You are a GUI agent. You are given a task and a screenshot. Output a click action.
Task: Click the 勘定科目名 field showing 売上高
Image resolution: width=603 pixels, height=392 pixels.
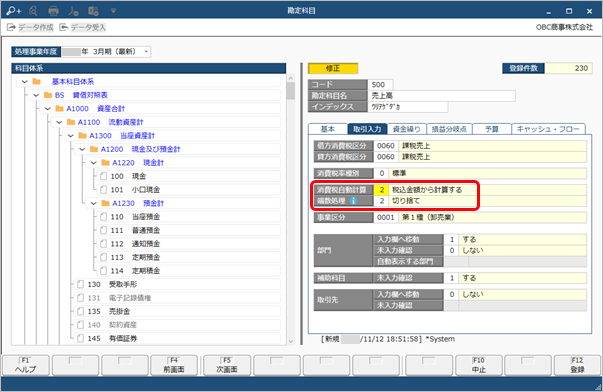(x=441, y=96)
